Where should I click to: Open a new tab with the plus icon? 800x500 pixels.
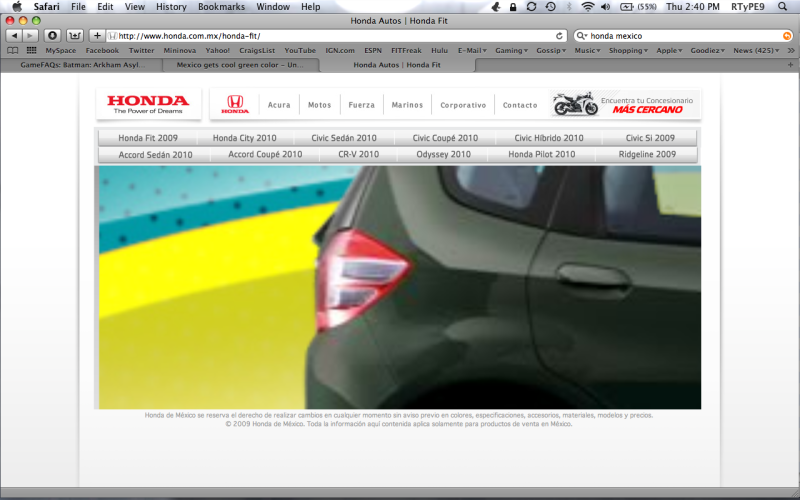click(x=790, y=65)
